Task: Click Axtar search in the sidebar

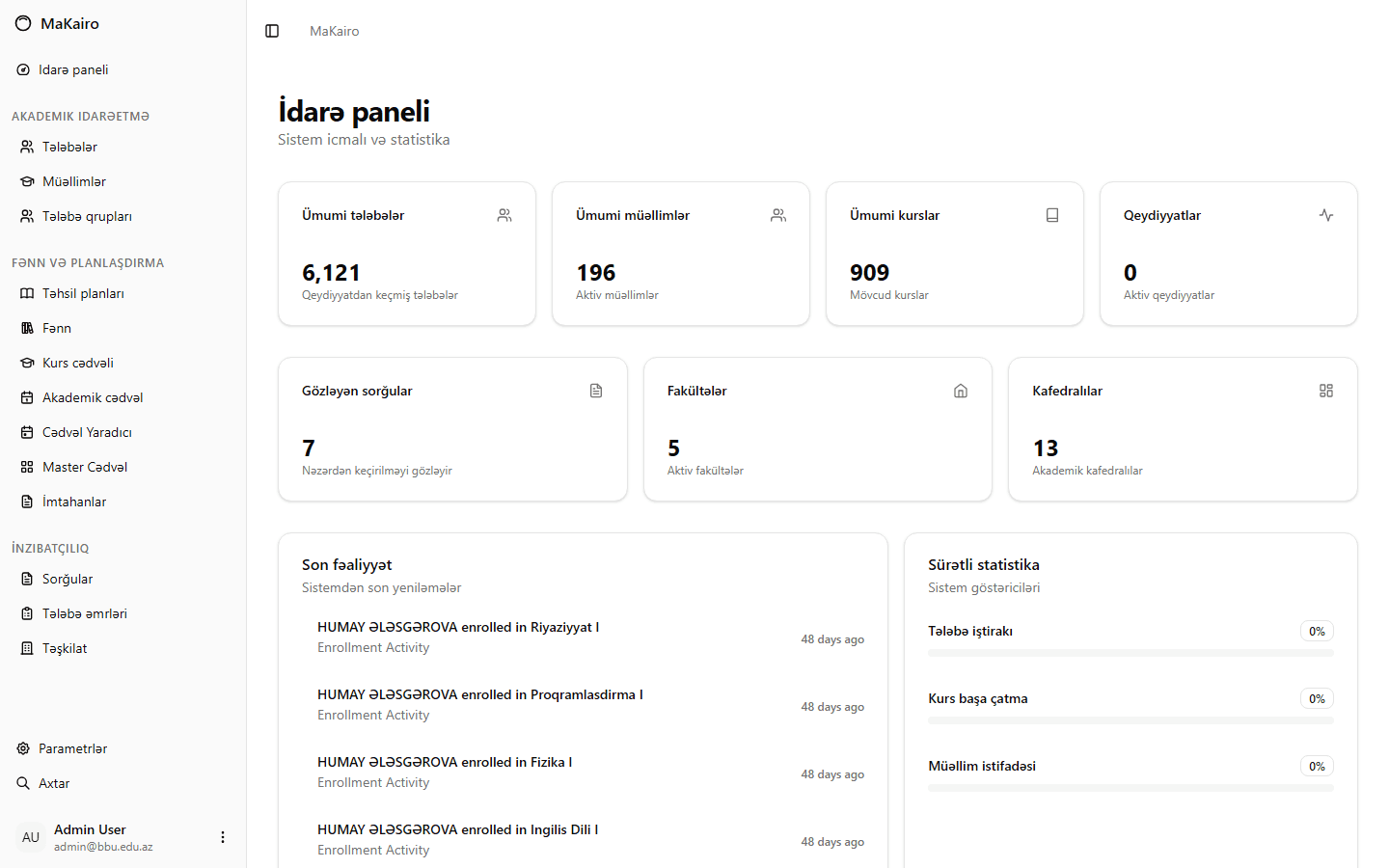Action: [x=54, y=783]
